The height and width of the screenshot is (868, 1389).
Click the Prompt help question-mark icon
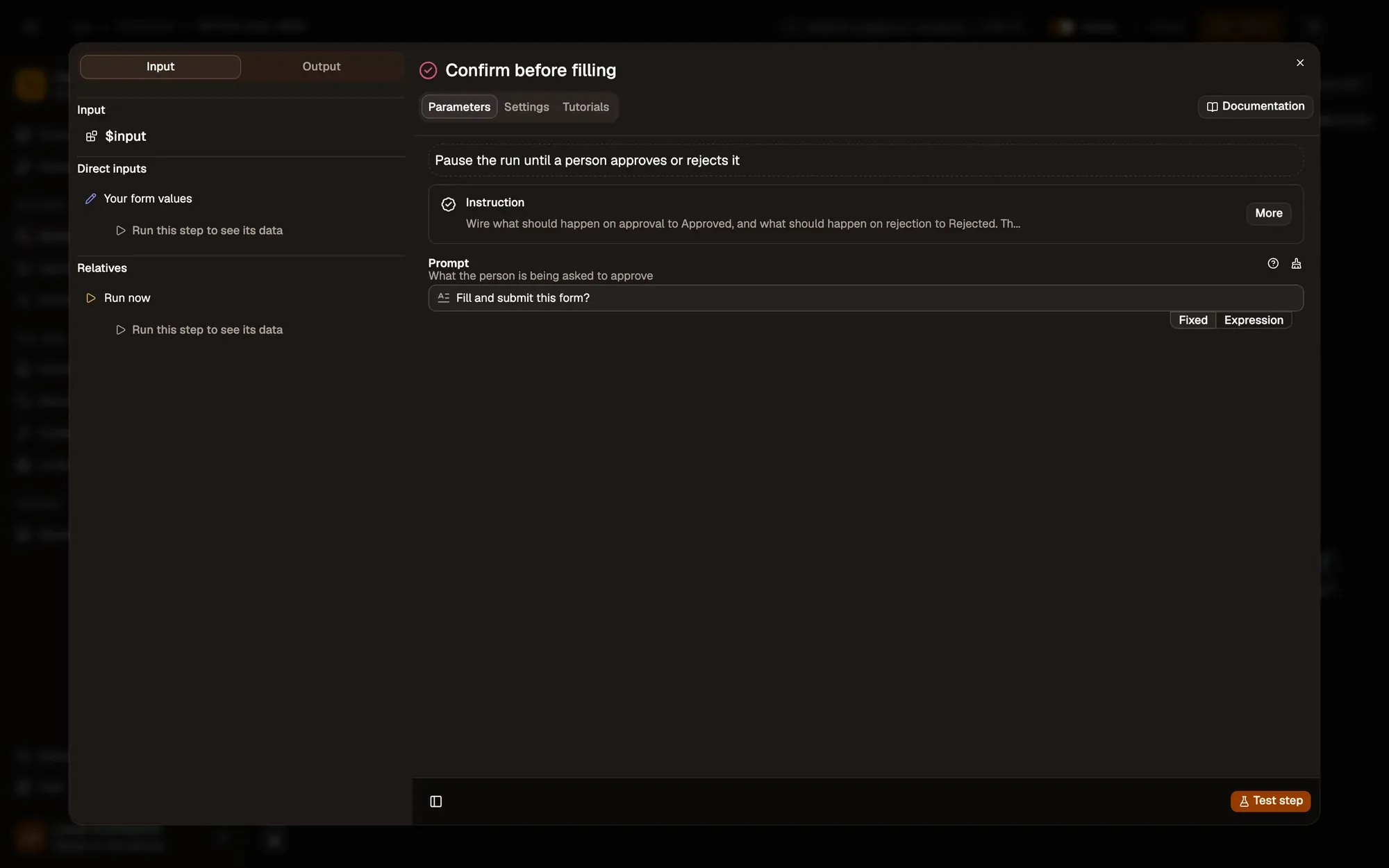pos(1273,263)
